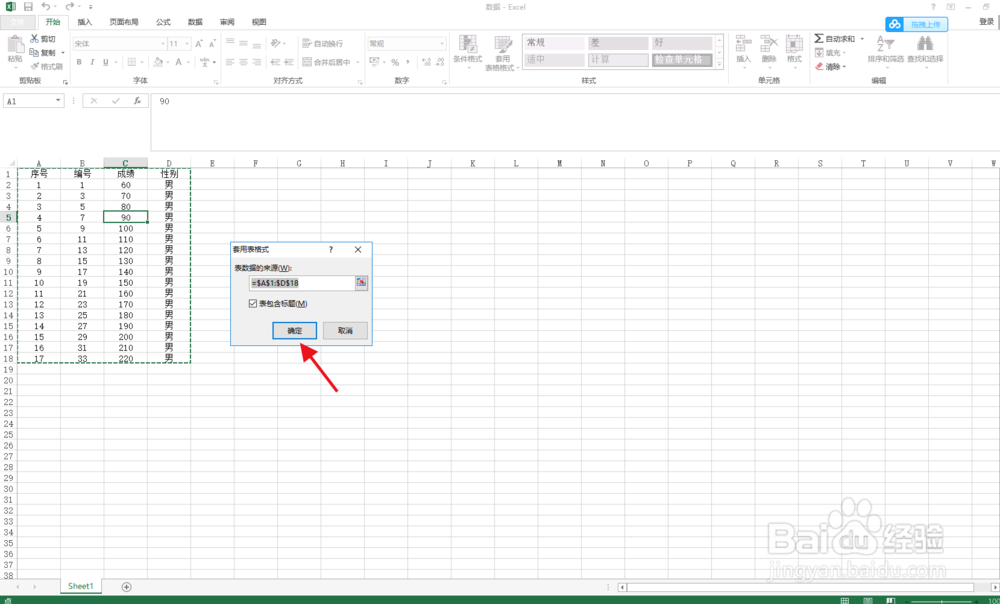Open the 文件 (File) tab

click(17, 22)
